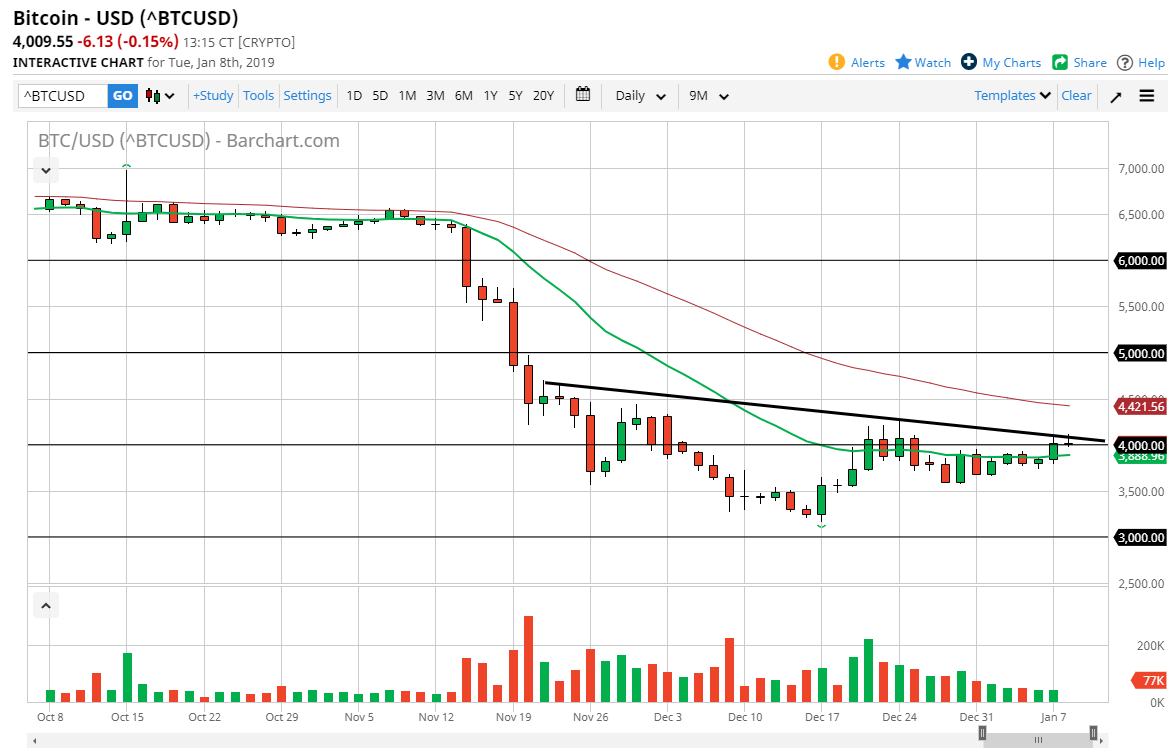Click the pop-out expand chart arrow icon

[x=1116, y=96]
